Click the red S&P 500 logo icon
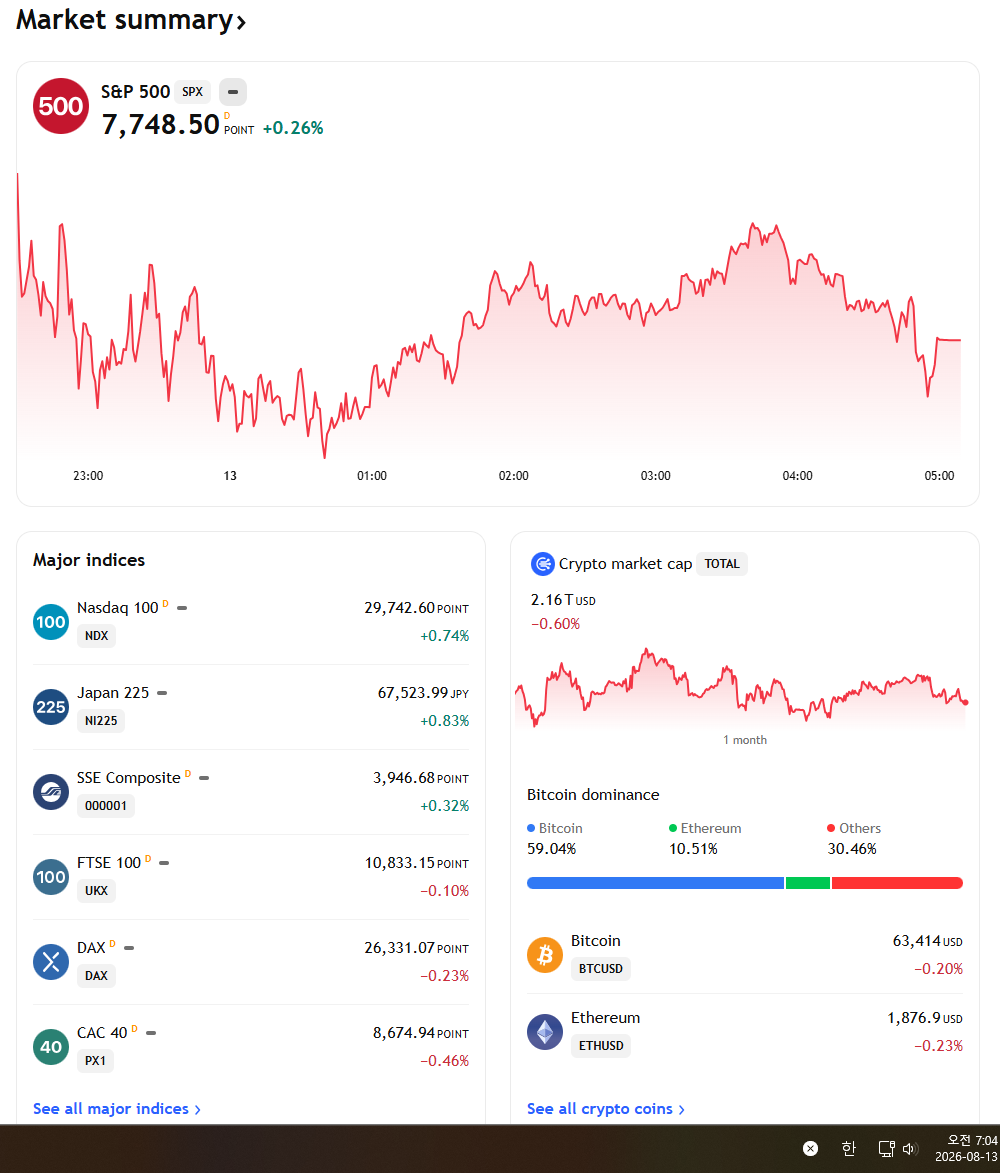1000x1173 pixels. click(x=61, y=106)
